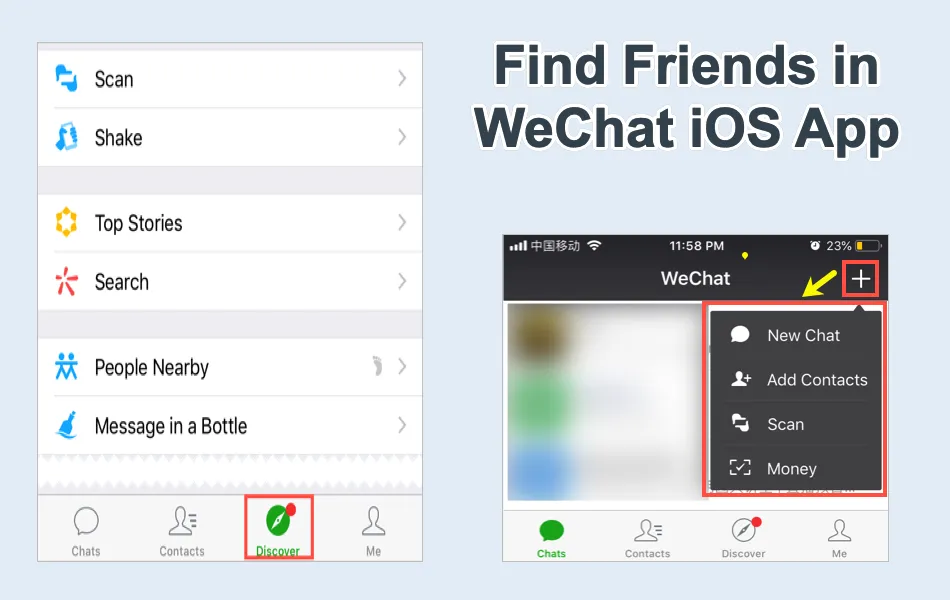
Task: Tap the red Search spark icon
Action: coord(66,281)
